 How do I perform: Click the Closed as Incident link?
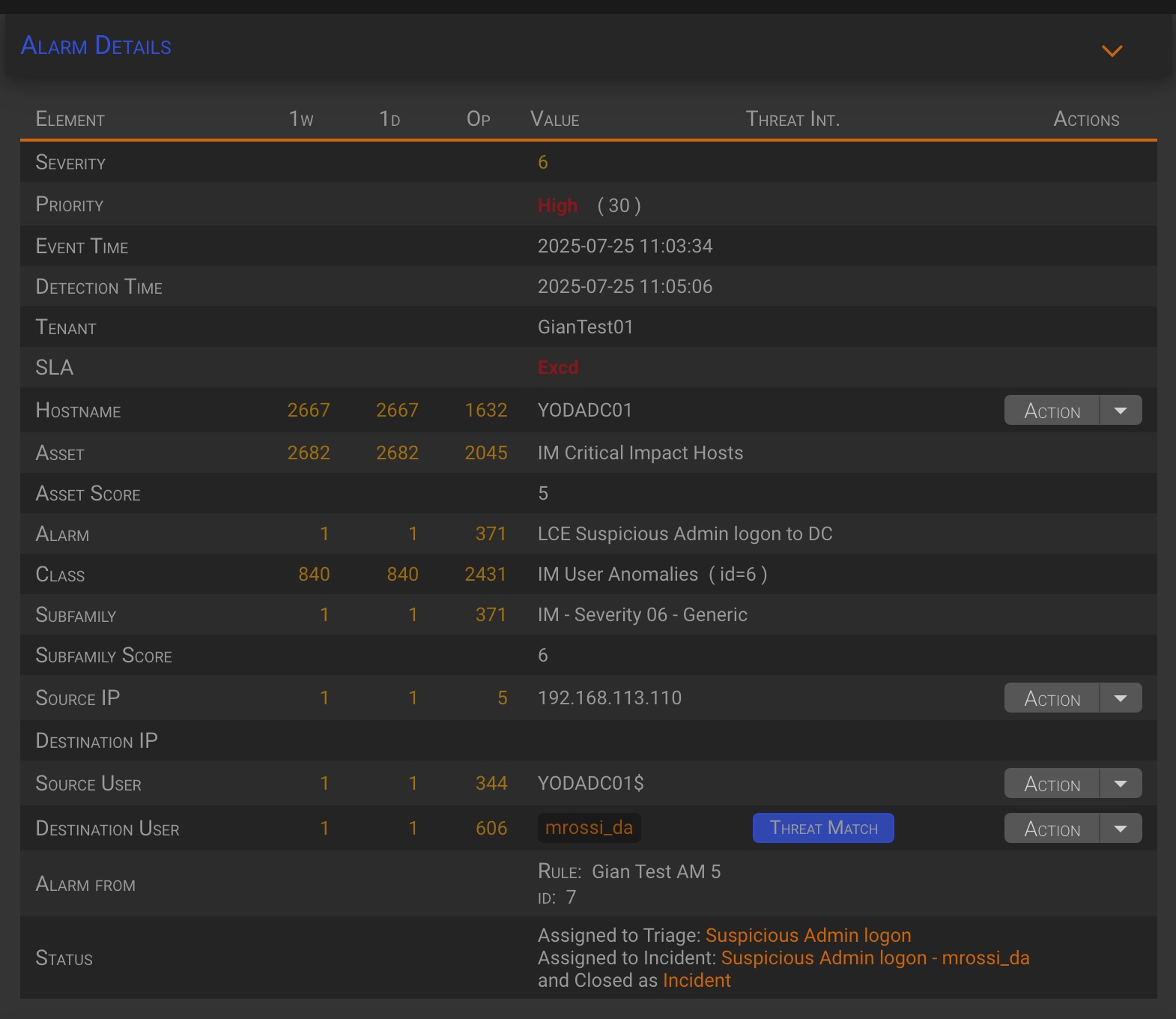(x=696, y=980)
